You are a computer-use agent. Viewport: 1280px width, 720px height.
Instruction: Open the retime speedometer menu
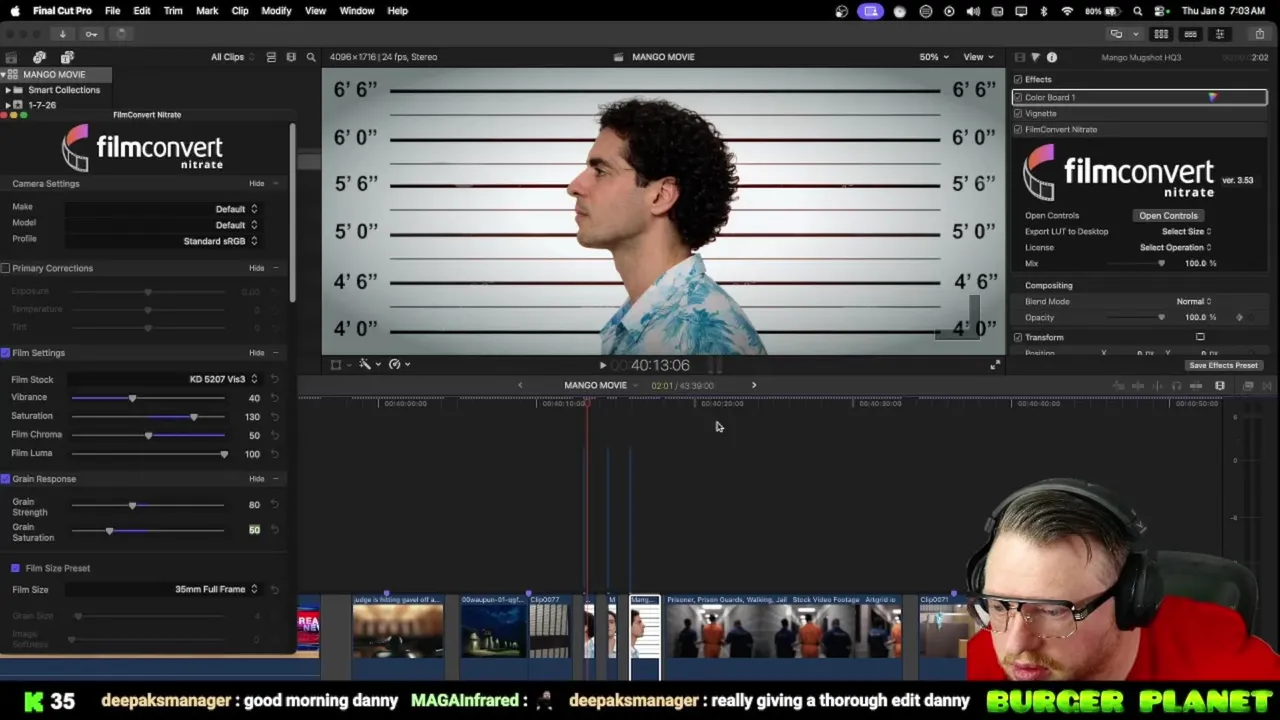point(397,364)
